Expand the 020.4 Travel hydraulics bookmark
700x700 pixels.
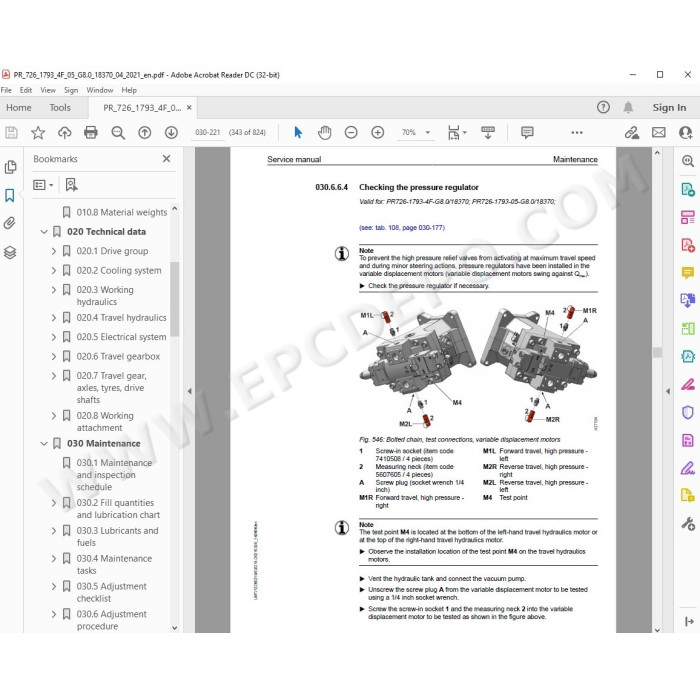point(54,317)
